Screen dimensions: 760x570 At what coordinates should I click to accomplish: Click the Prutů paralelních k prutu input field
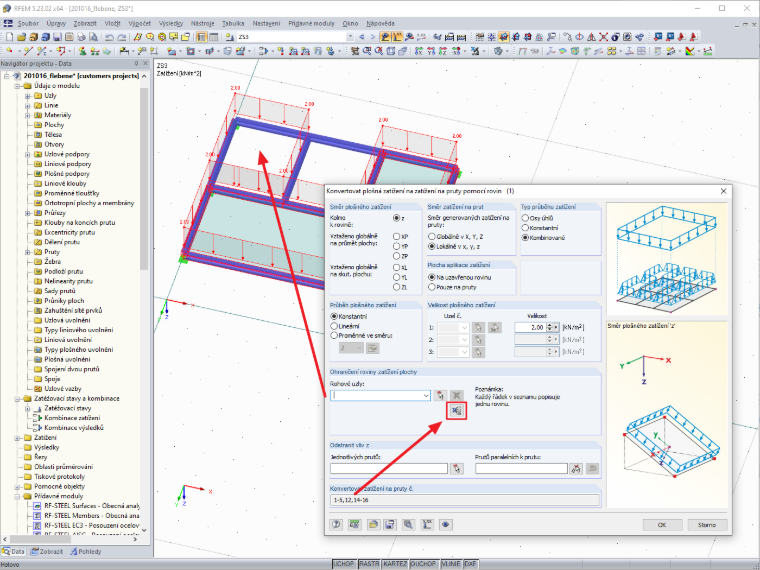[x=521, y=469]
